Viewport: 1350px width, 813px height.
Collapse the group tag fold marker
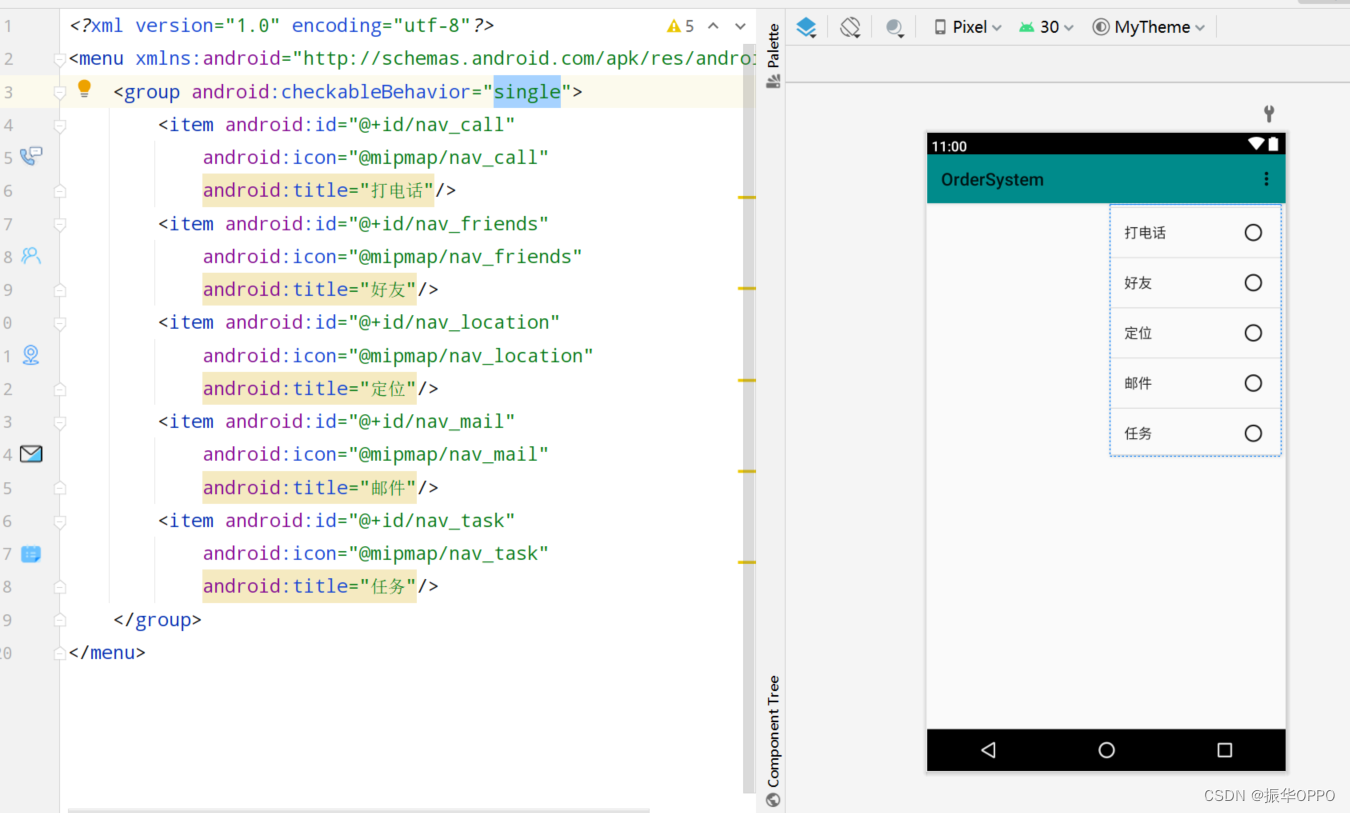[x=60, y=93]
